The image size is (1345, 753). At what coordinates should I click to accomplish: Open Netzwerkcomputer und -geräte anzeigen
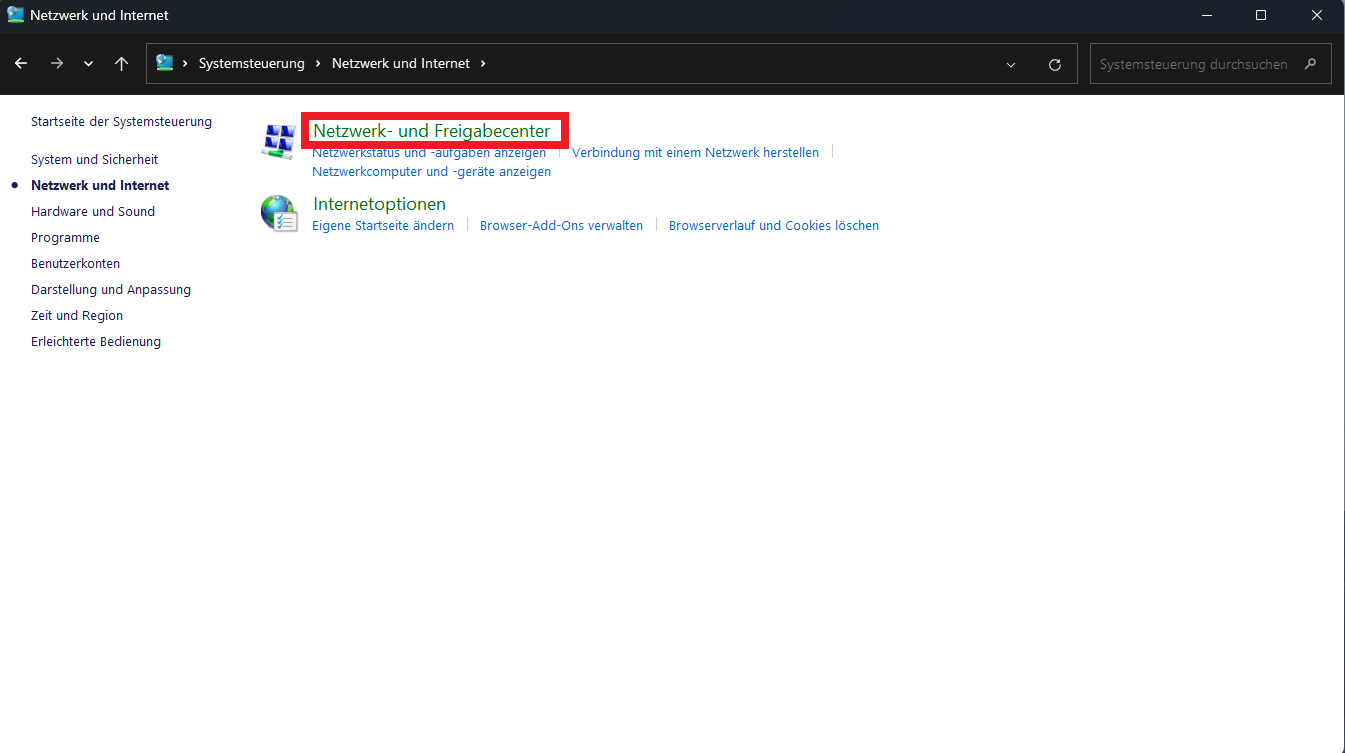tap(431, 171)
